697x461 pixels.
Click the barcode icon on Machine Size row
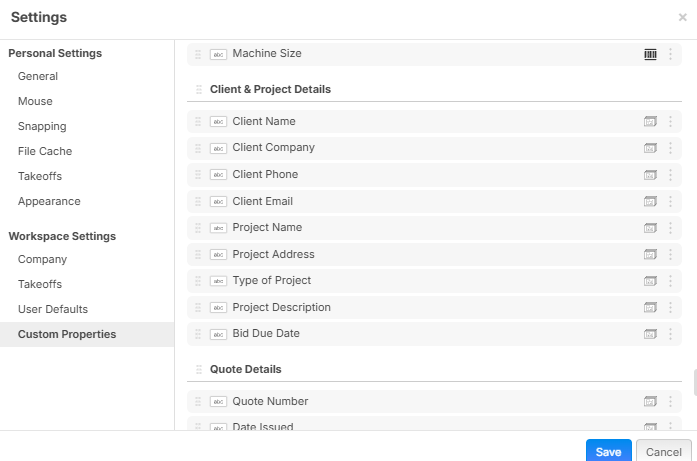(650, 54)
